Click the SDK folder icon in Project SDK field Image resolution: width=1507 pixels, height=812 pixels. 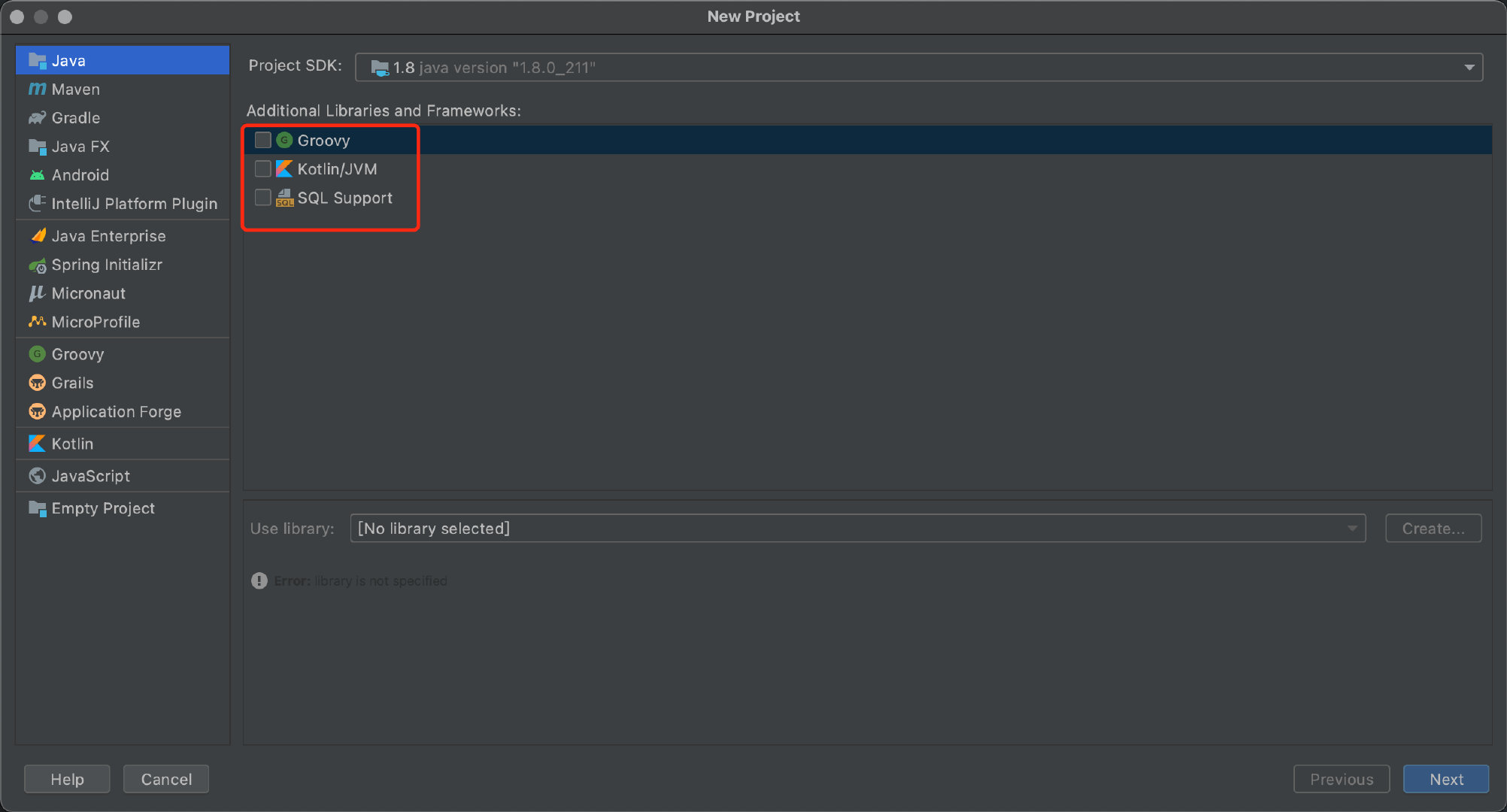coord(380,68)
